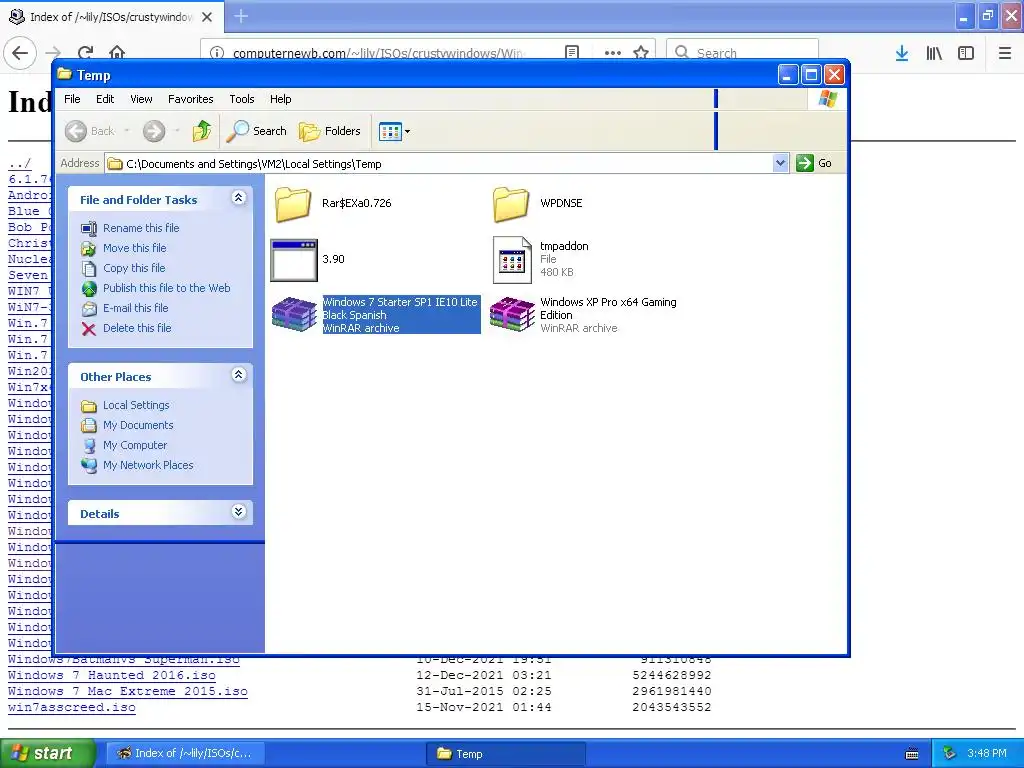Screen dimensions: 1024x768
Task: Open the Back history dropdown arrow
Action: click(x=127, y=131)
